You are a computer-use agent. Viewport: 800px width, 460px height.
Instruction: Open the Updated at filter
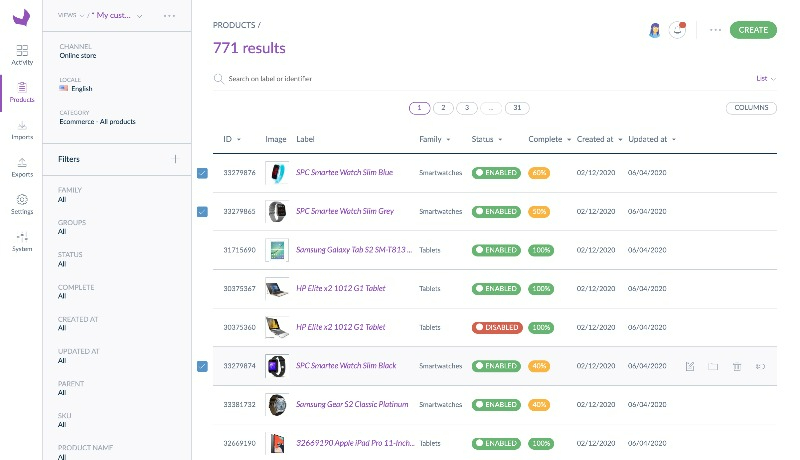point(79,355)
